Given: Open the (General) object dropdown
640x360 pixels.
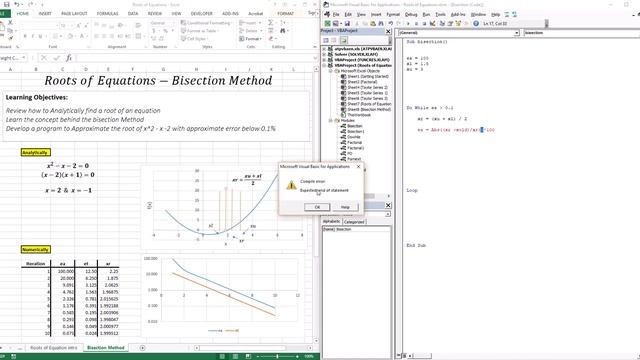Looking at the screenshot, I should tap(517, 33).
